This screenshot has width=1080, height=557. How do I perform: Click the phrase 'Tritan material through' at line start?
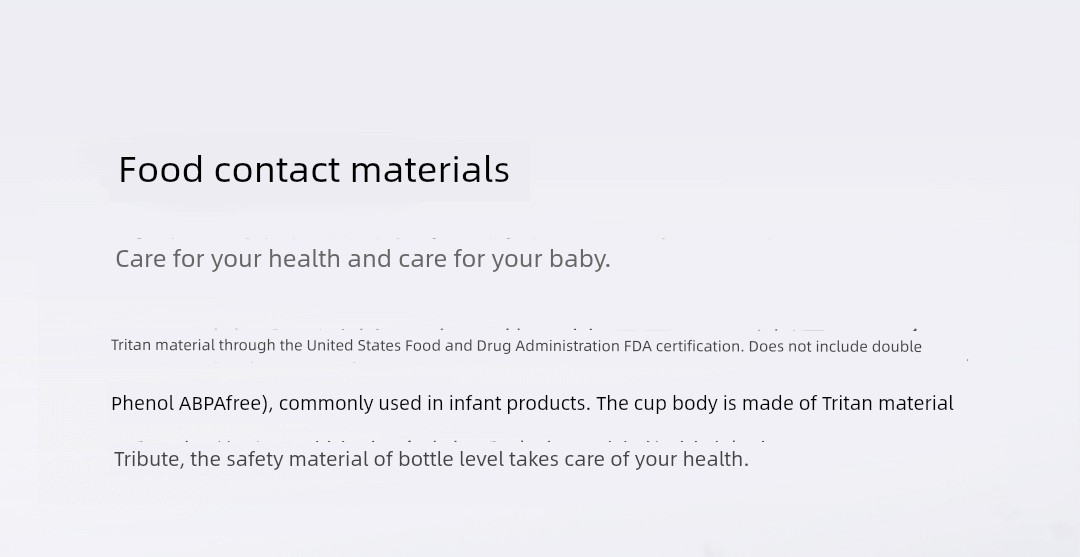pyautogui.click(x=194, y=346)
